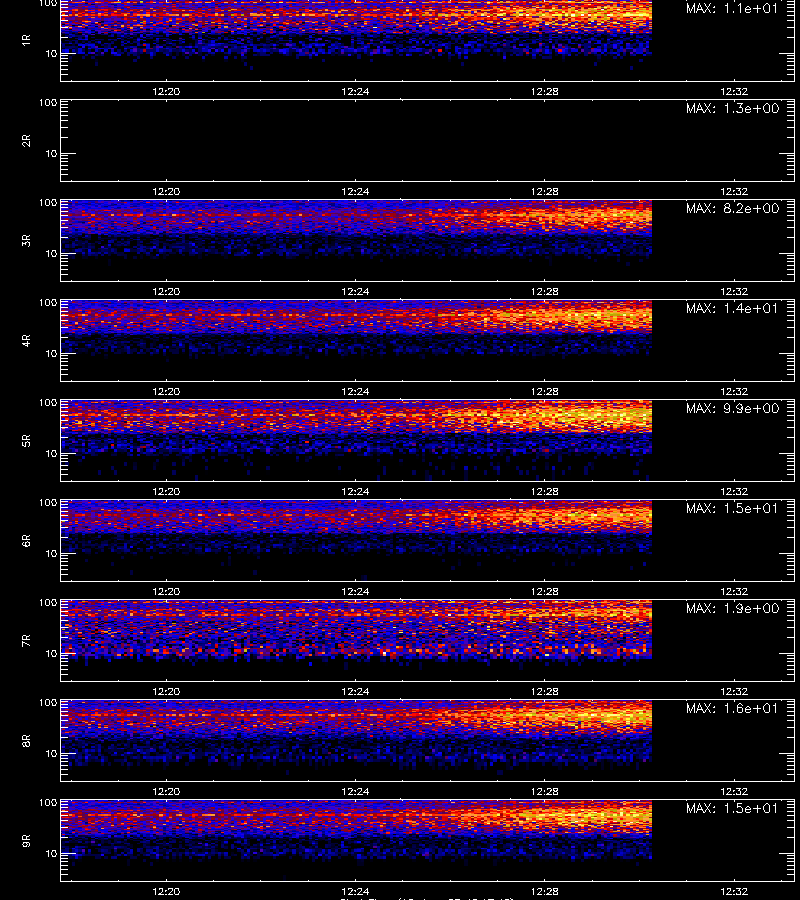Click the 1R panel axis label
Image resolution: width=800 pixels, height=900 pixels.
[26, 40]
